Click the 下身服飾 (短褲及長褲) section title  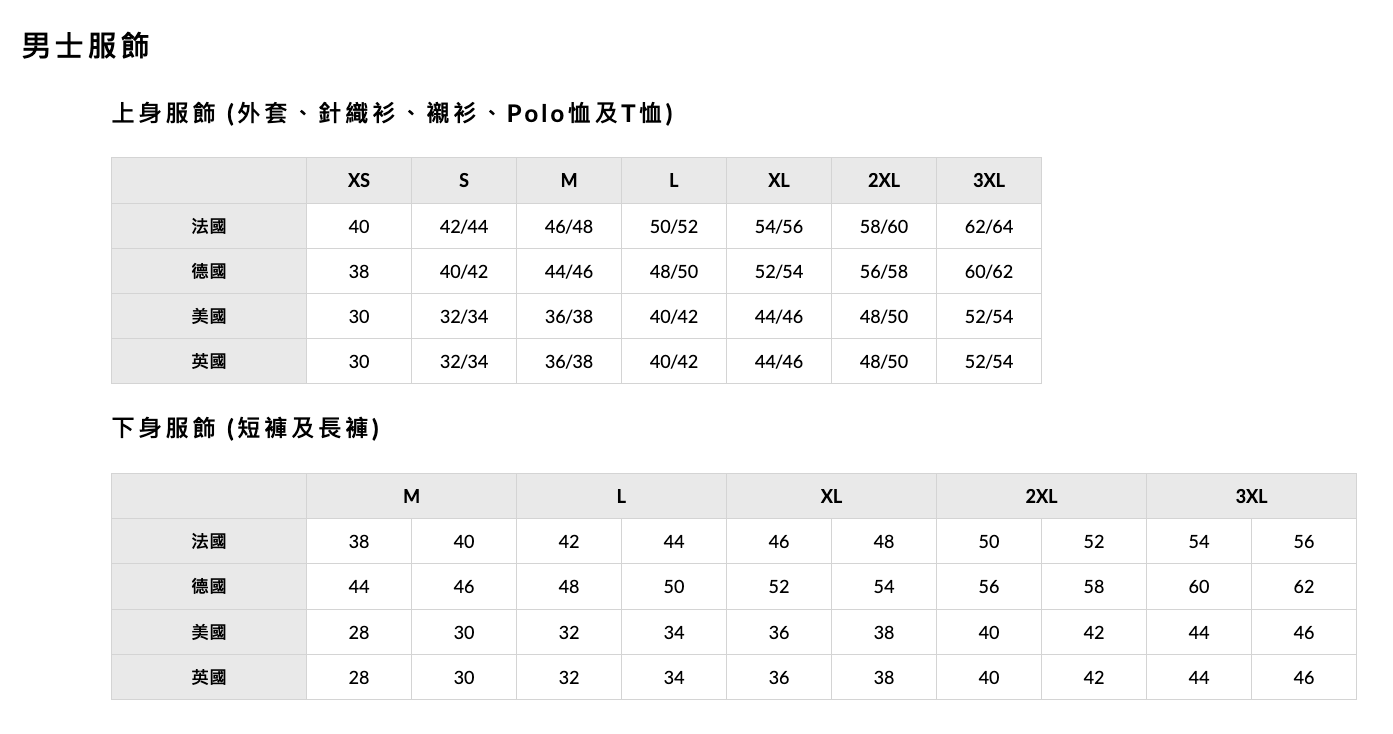[246, 429]
